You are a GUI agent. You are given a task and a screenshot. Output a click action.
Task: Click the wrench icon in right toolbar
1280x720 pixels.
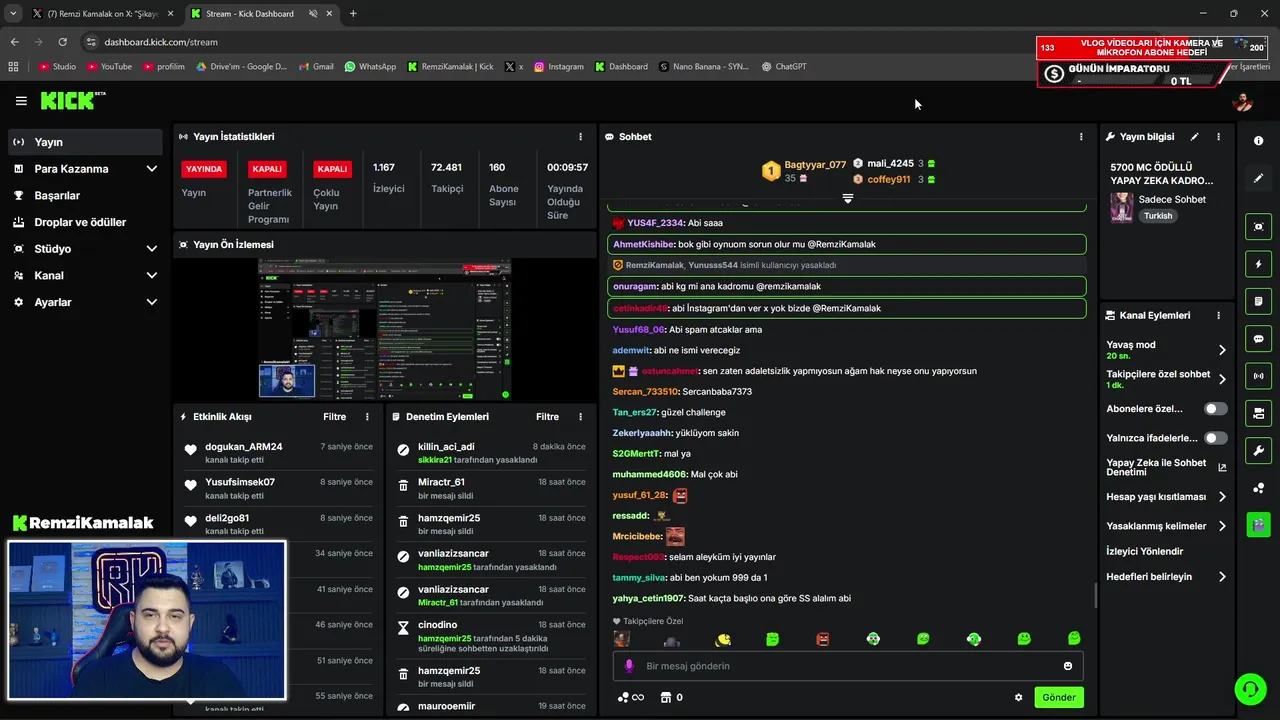[x=1258, y=450]
